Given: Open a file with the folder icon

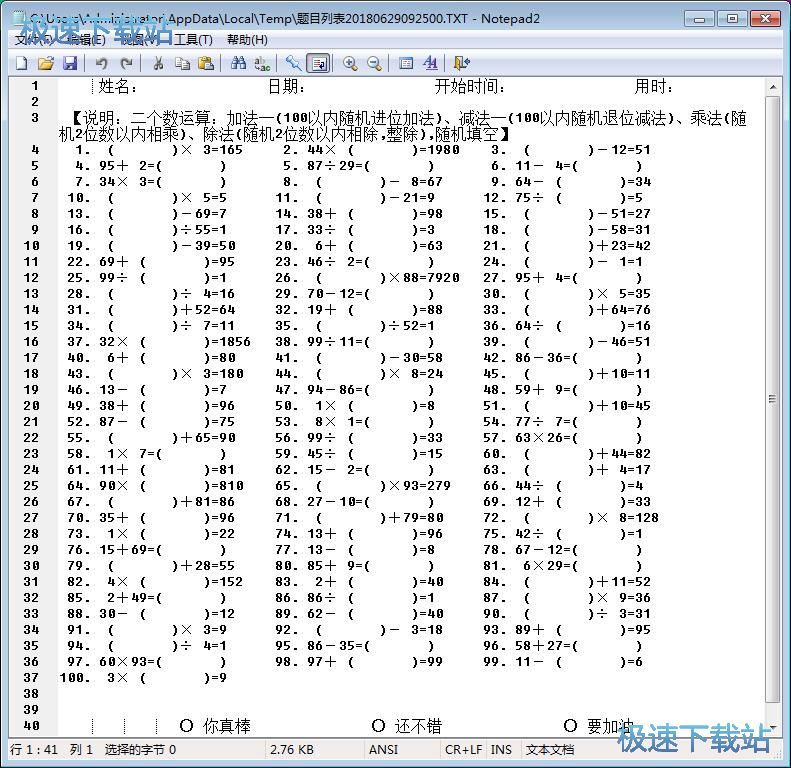Looking at the screenshot, I should click(x=46, y=63).
